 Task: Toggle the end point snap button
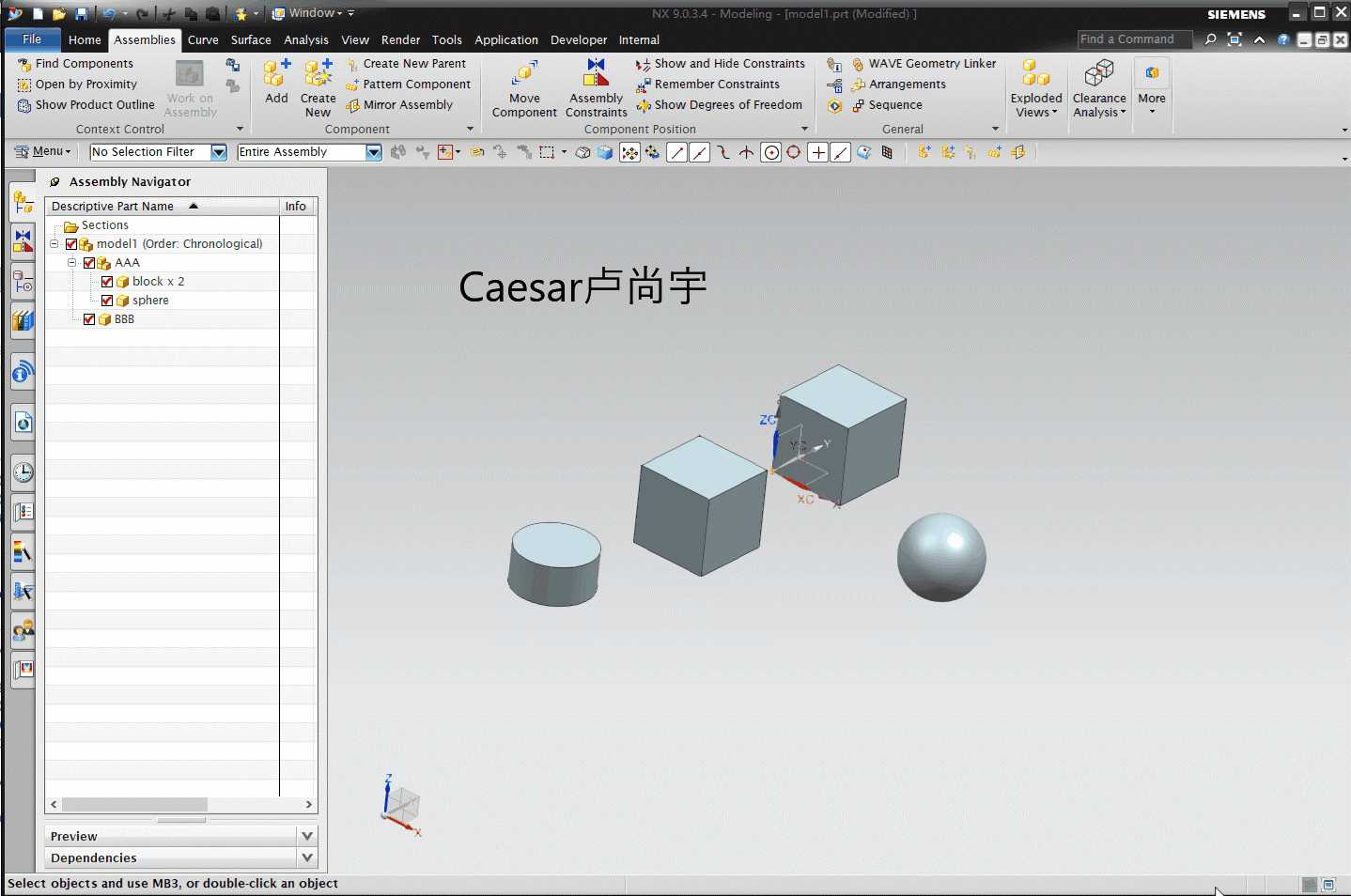point(676,152)
